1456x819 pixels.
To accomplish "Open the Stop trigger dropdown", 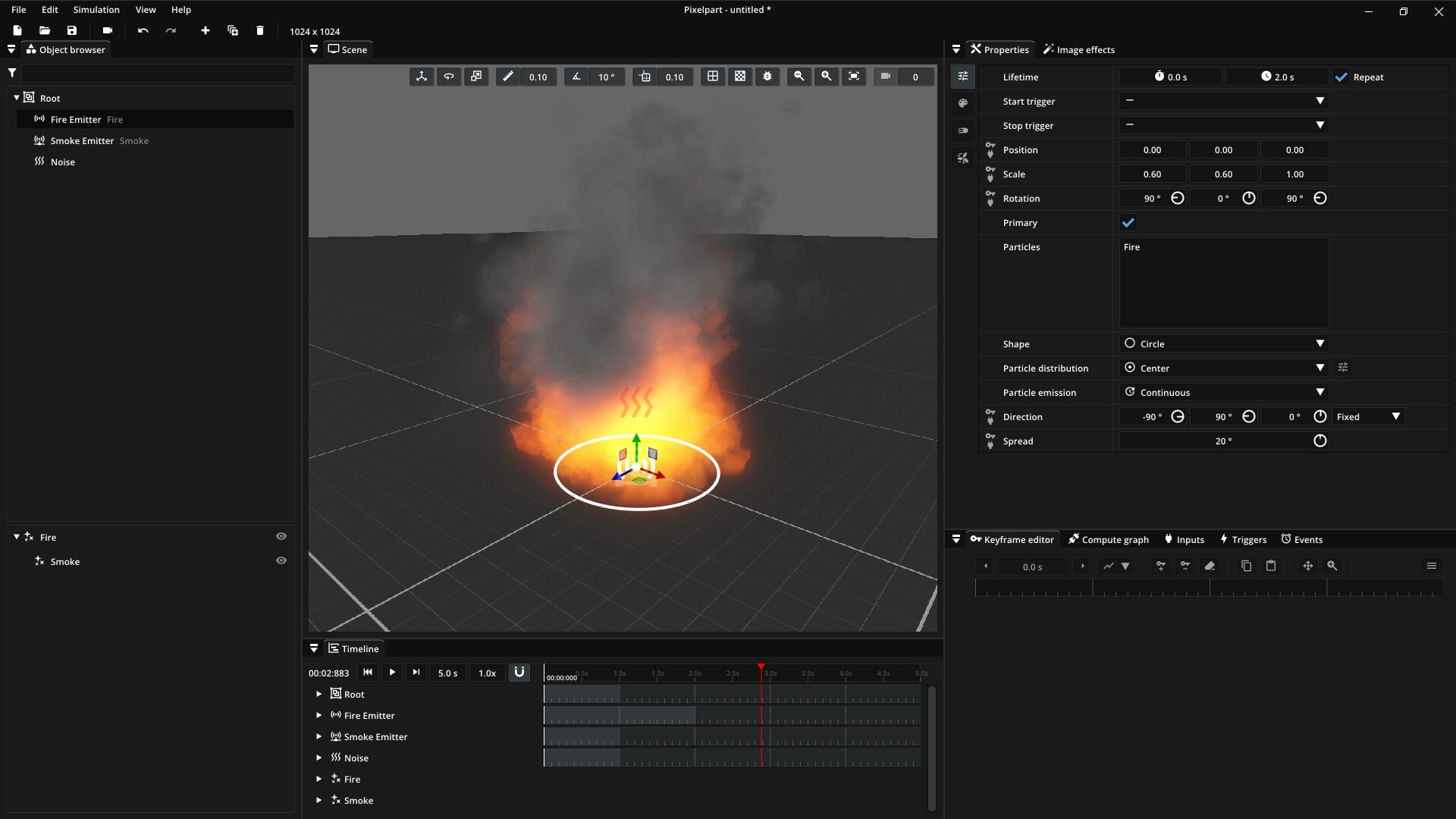I will (1224, 125).
